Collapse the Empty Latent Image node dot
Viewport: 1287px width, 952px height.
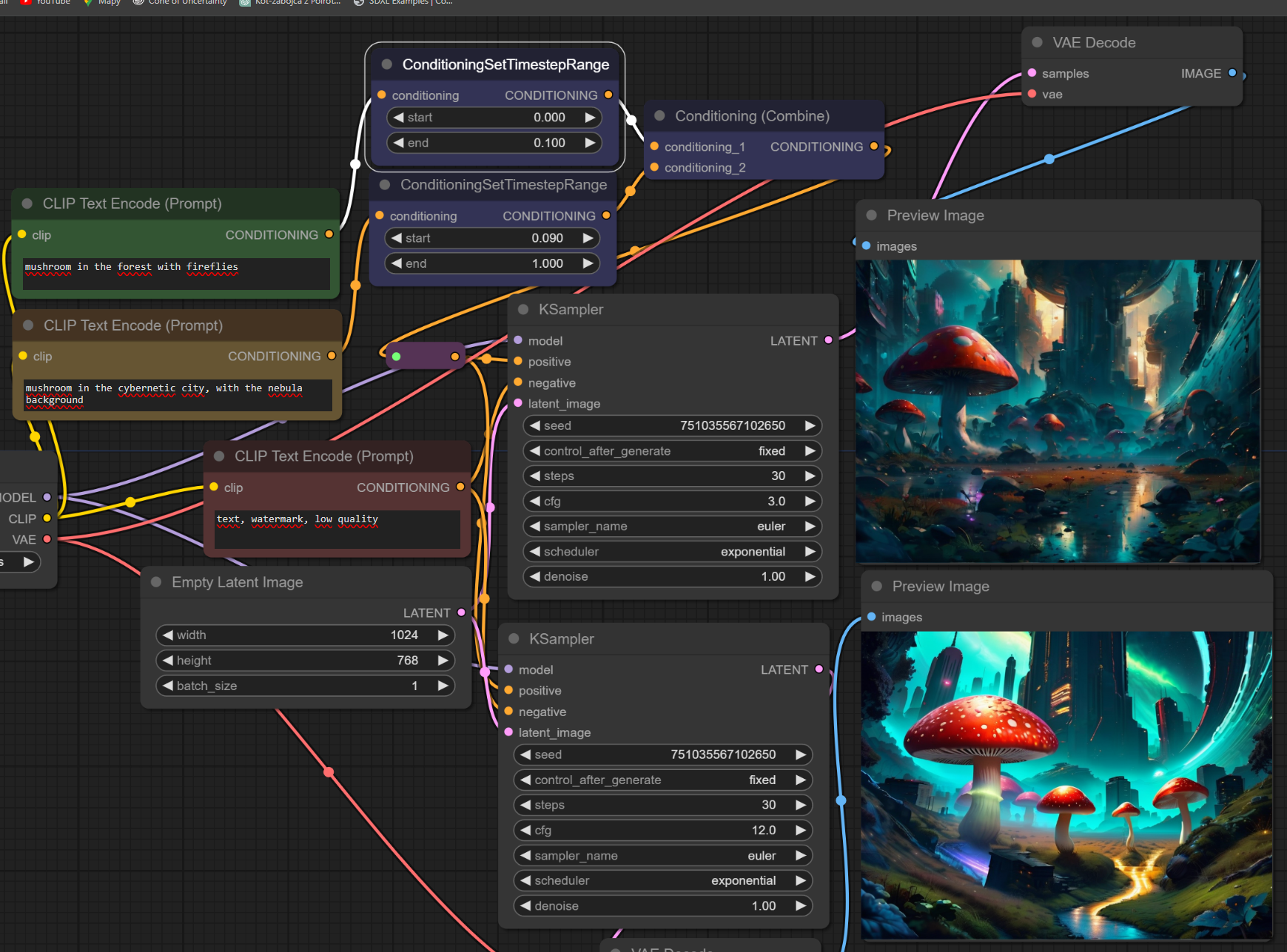[156, 582]
